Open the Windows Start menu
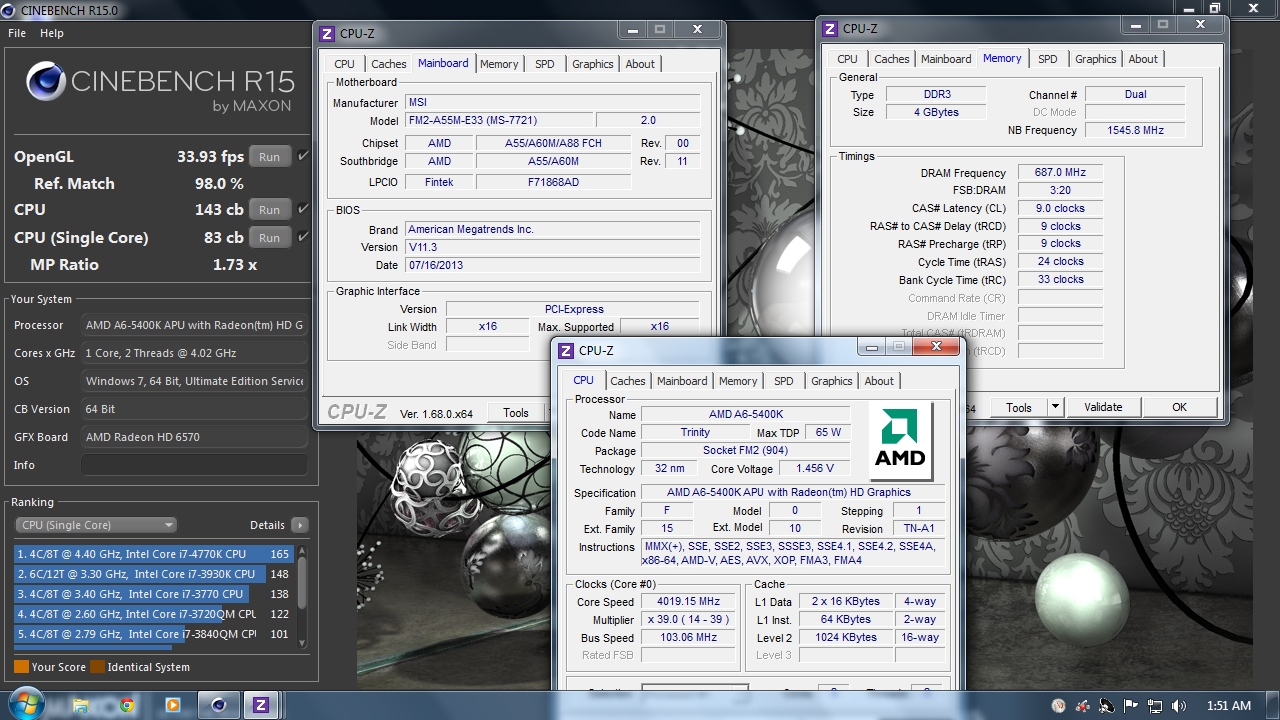This screenshot has width=1280, height=720. pos(26,704)
